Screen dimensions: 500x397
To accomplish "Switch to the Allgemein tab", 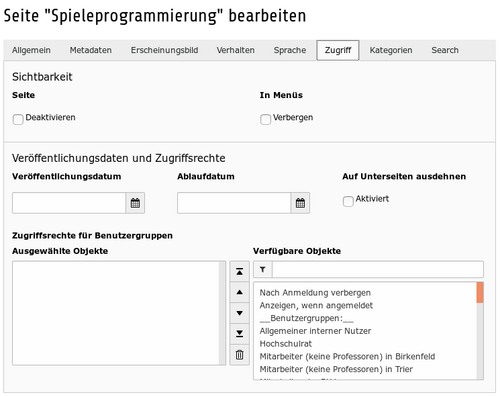I will click(x=31, y=50).
